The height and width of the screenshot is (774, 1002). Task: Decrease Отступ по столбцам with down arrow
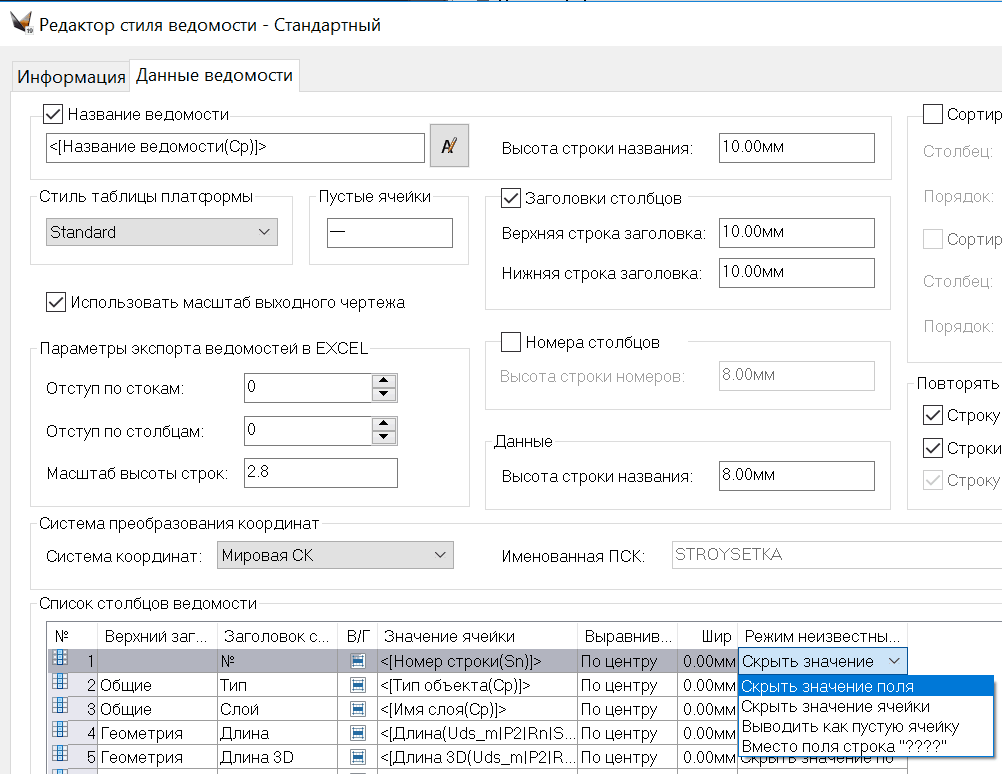point(383,438)
